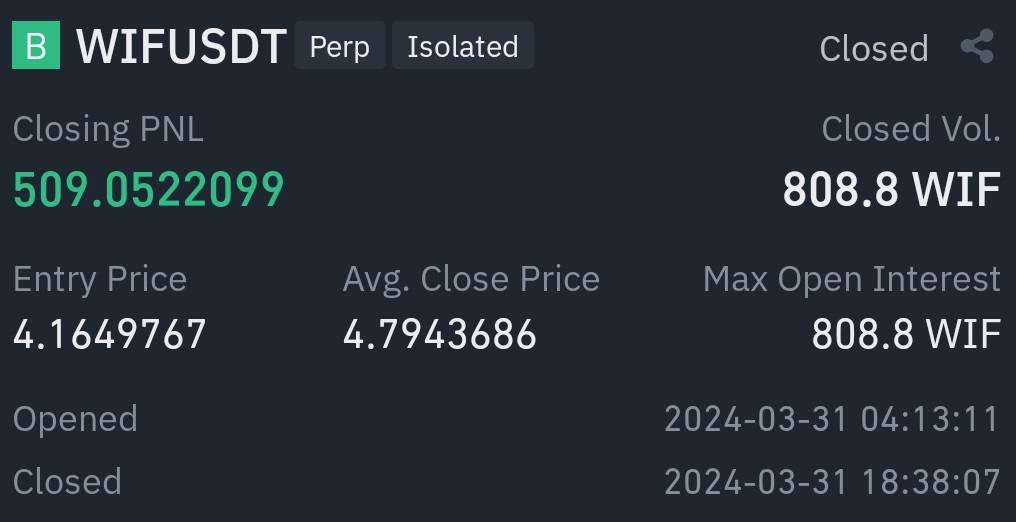Click the Avg. Close Price label
This screenshot has height=522, width=1016.
point(471,279)
